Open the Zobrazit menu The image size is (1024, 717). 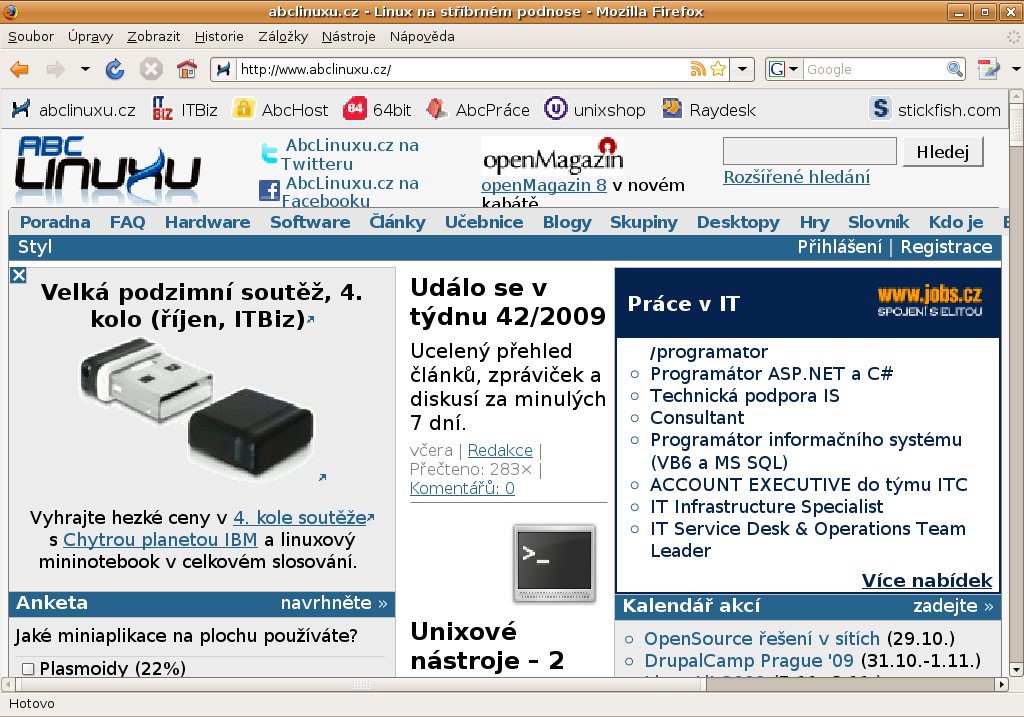153,37
